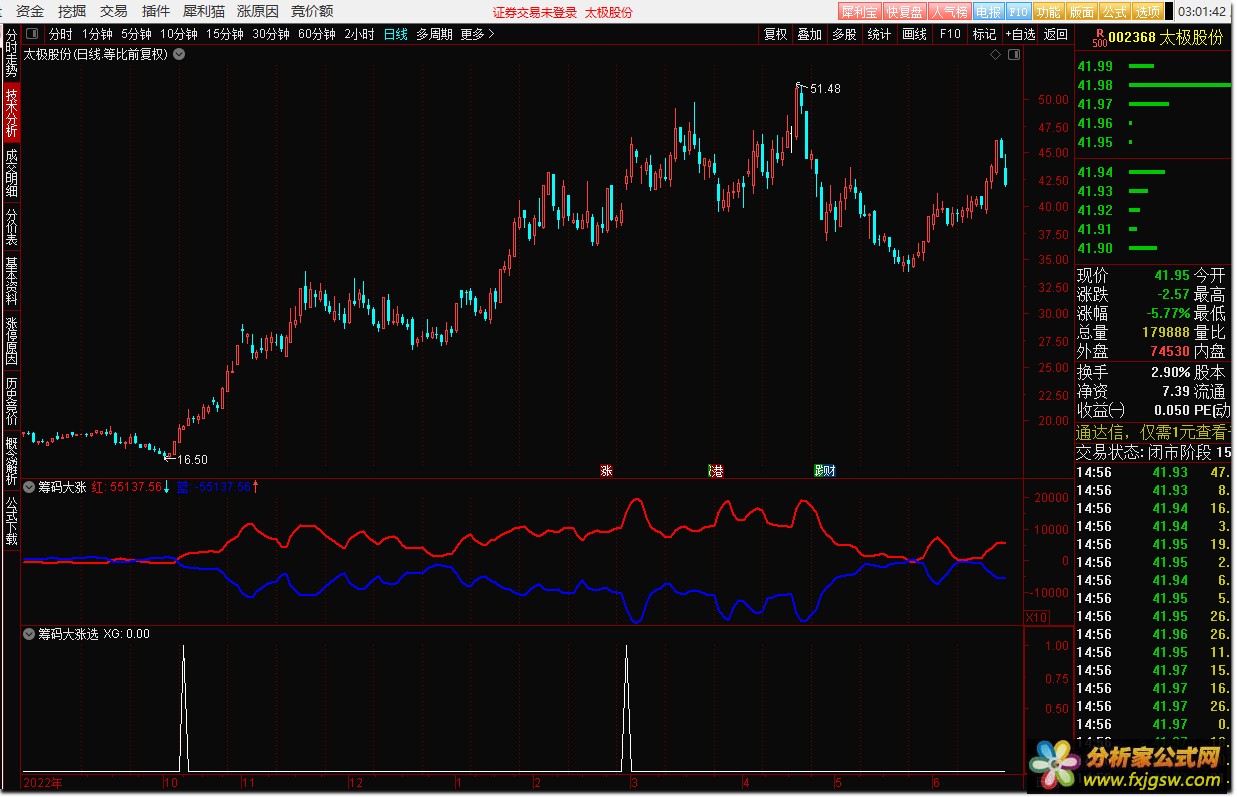Viewport: 1237px width, 797px height.
Task: Switch to 技术分析 sidebar tab
Action: pos(11,113)
